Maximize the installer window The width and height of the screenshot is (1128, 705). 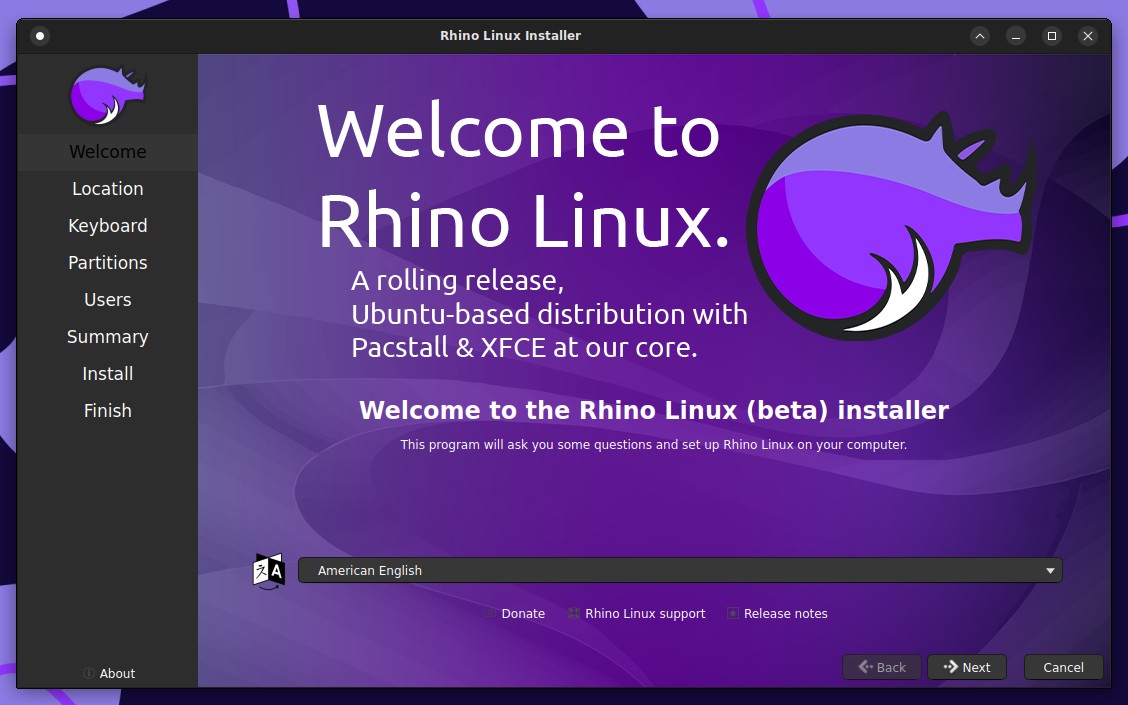(1052, 36)
